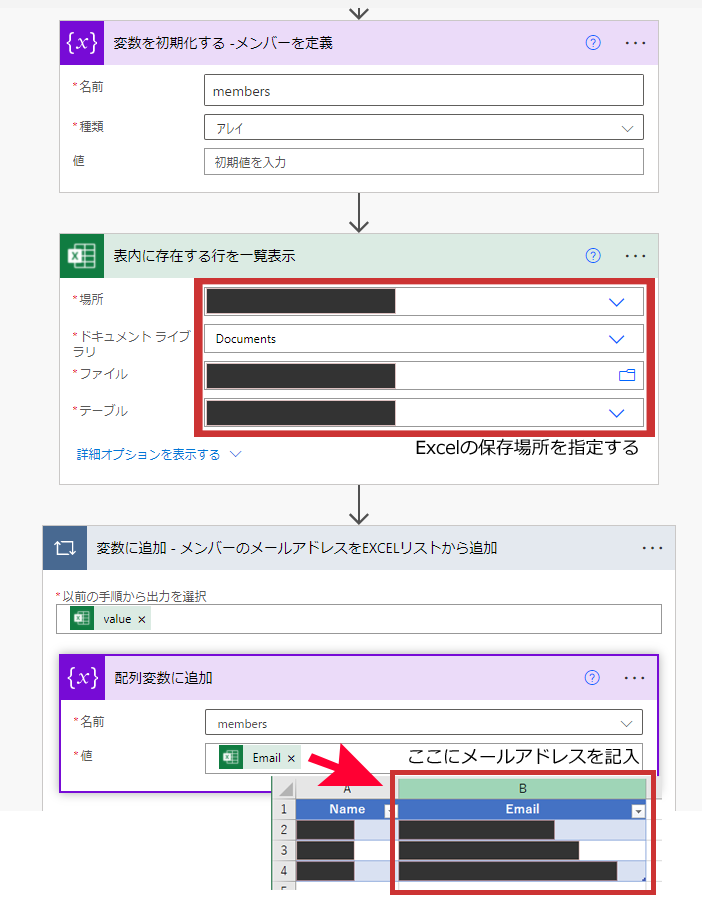This screenshot has width=702, height=900.
Task: Expand the Documents library dropdown
Action: point(616,339)
